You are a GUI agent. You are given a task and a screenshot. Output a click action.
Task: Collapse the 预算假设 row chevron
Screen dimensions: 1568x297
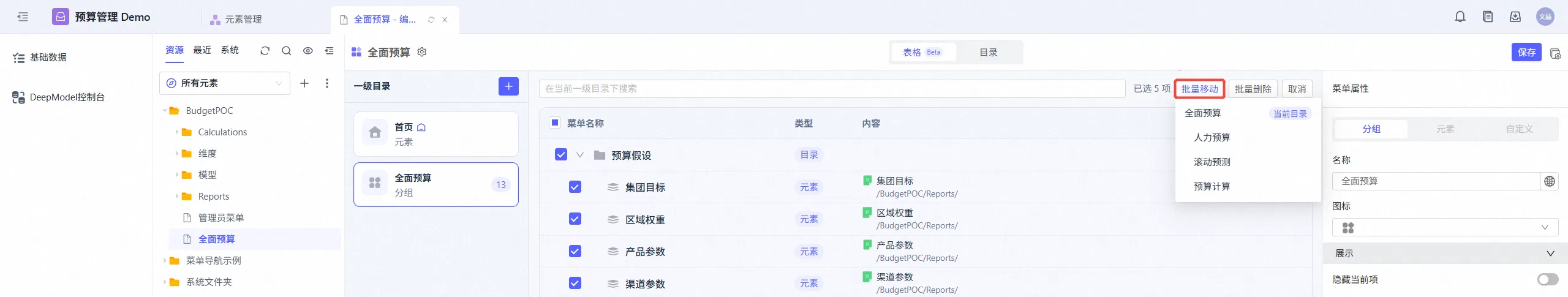click(x=580, y=155)
